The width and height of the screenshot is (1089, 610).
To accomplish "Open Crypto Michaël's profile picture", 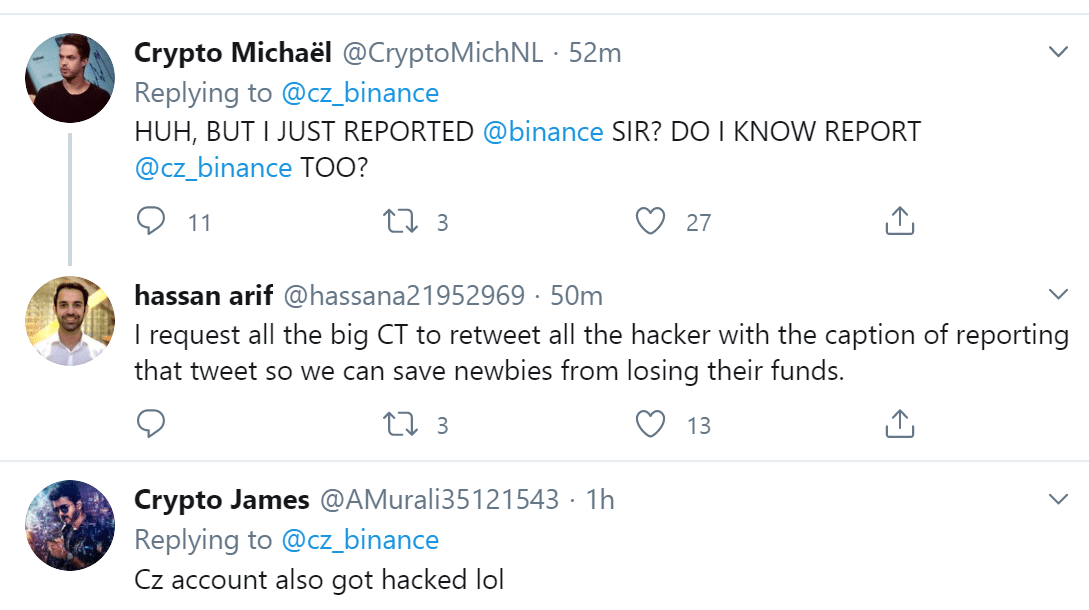I will coord(69,78).
